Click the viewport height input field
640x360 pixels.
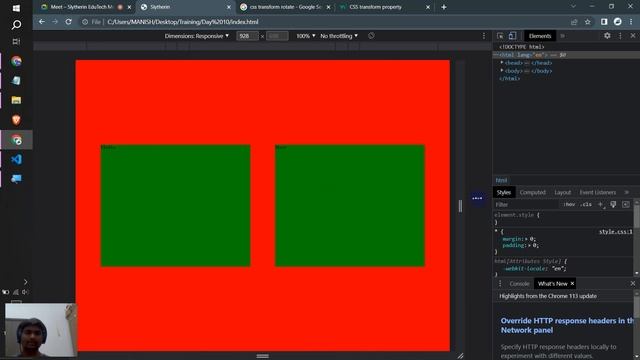point(277,36)
